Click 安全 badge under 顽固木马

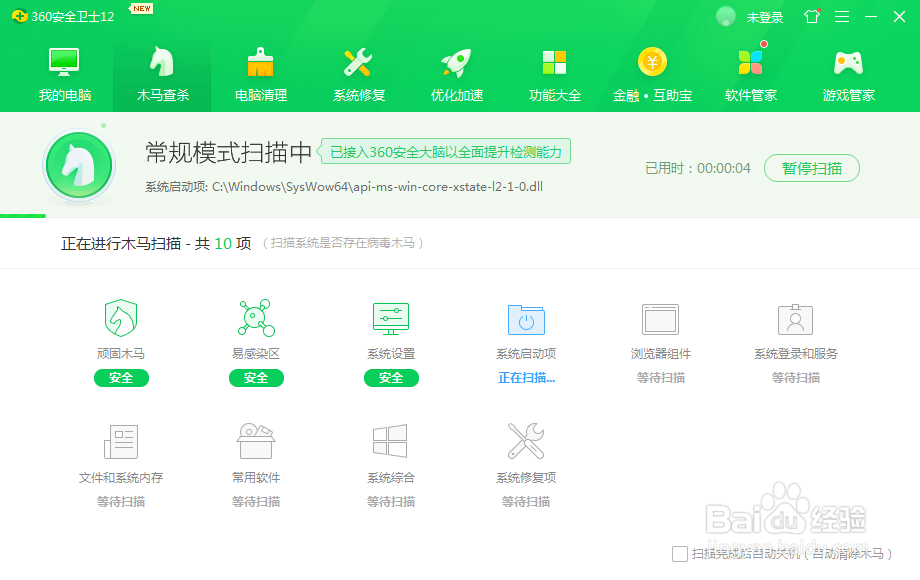[x=121, y=378]
